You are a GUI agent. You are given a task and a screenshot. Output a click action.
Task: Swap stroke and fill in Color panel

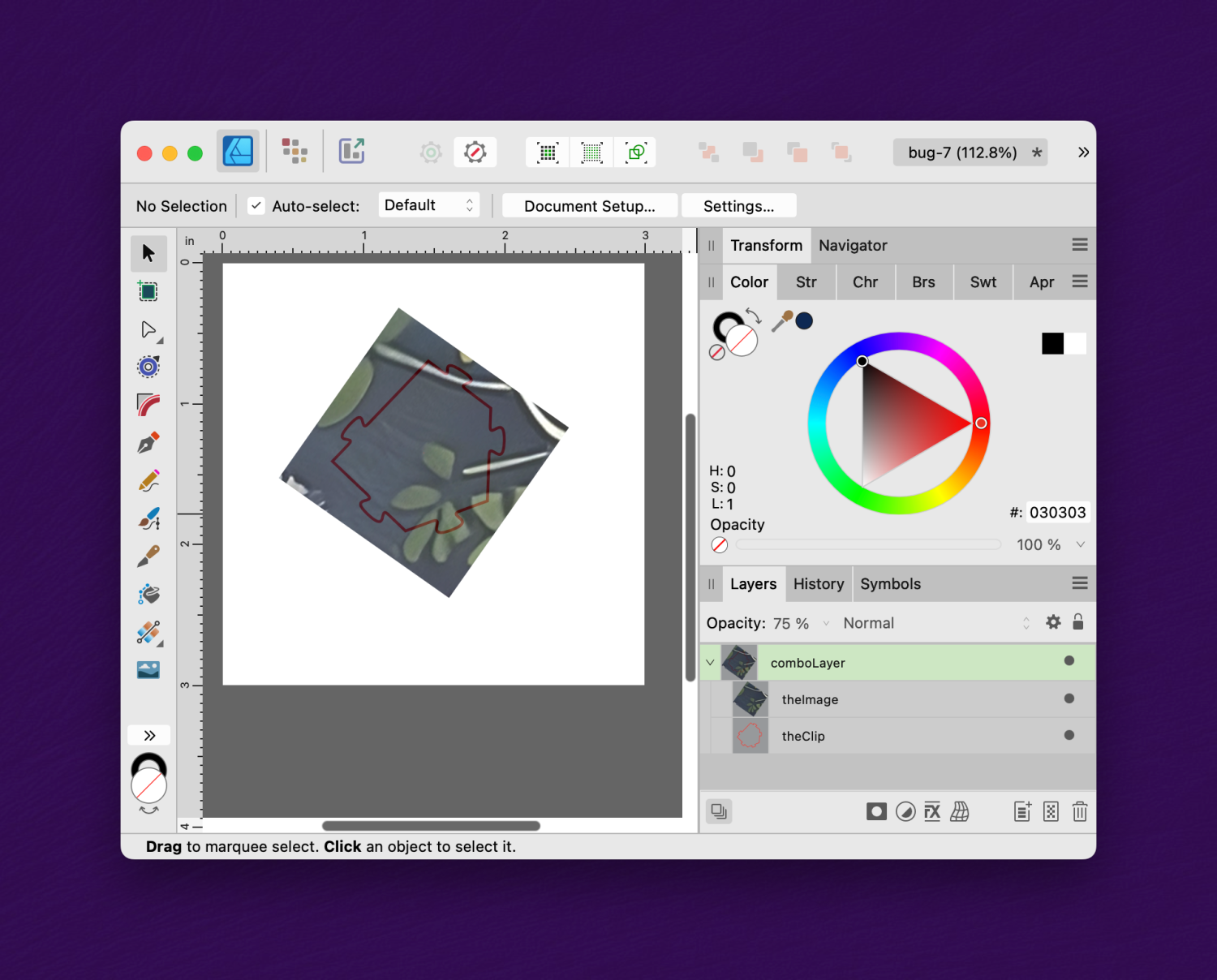754,316
